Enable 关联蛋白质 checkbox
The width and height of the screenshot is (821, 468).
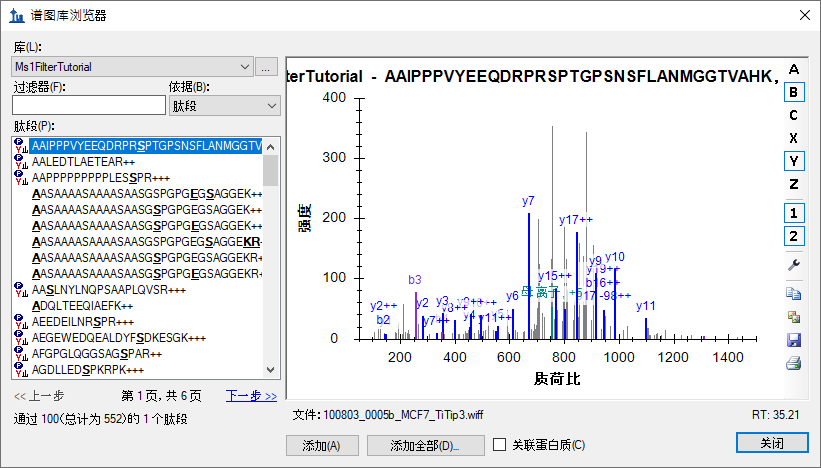[500, 445]
